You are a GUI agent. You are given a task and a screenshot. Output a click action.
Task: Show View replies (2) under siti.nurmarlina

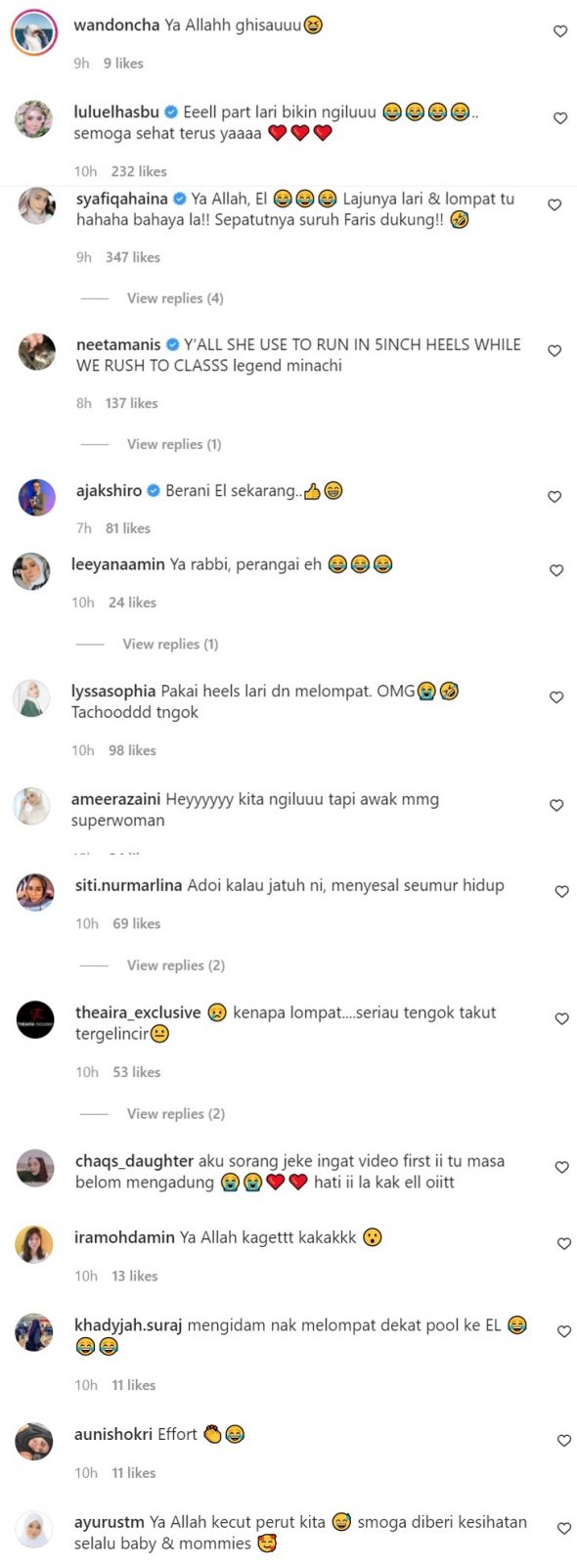[x=176, y=965]
